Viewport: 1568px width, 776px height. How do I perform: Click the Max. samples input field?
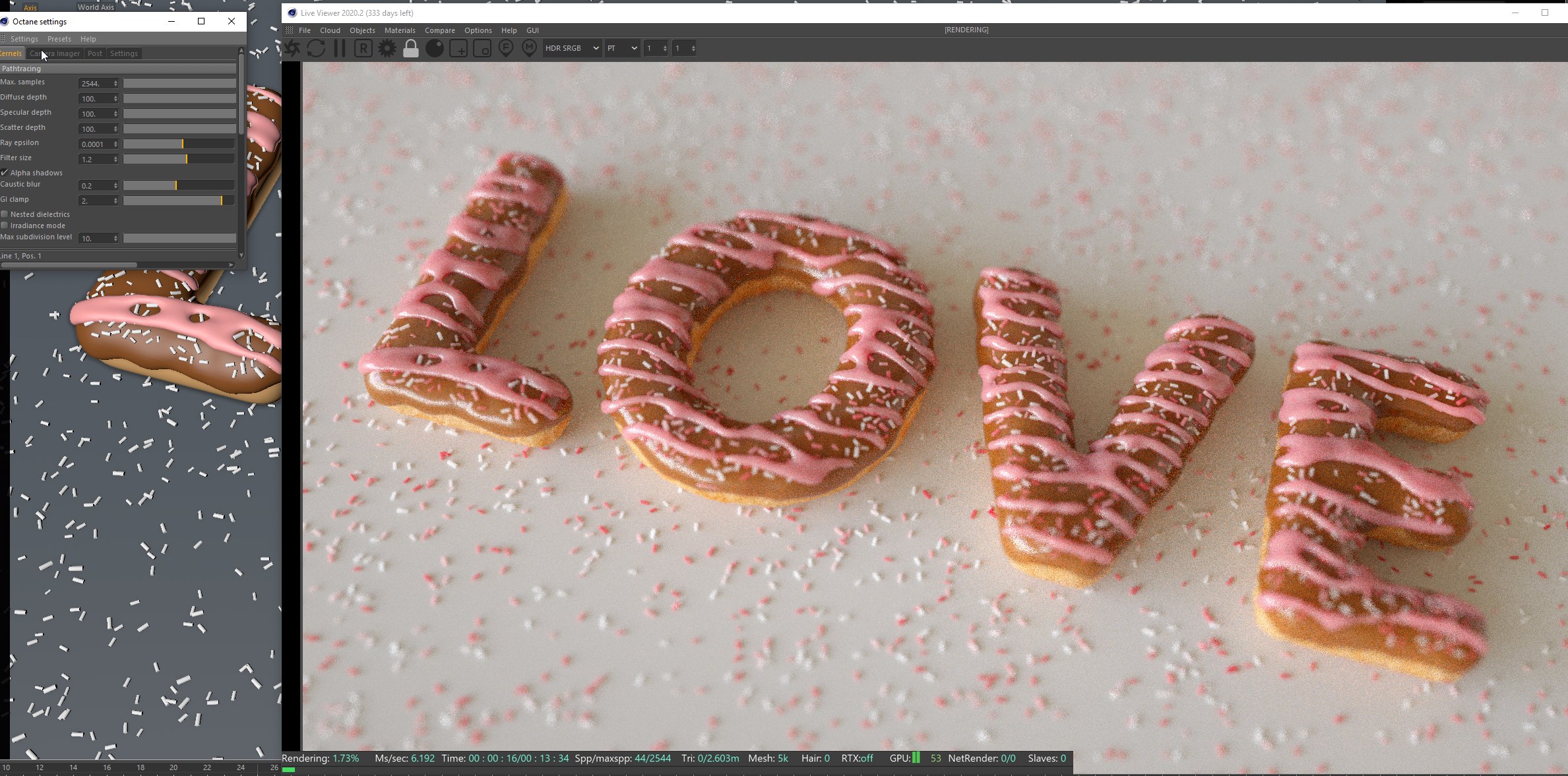[x=95, y=84]
